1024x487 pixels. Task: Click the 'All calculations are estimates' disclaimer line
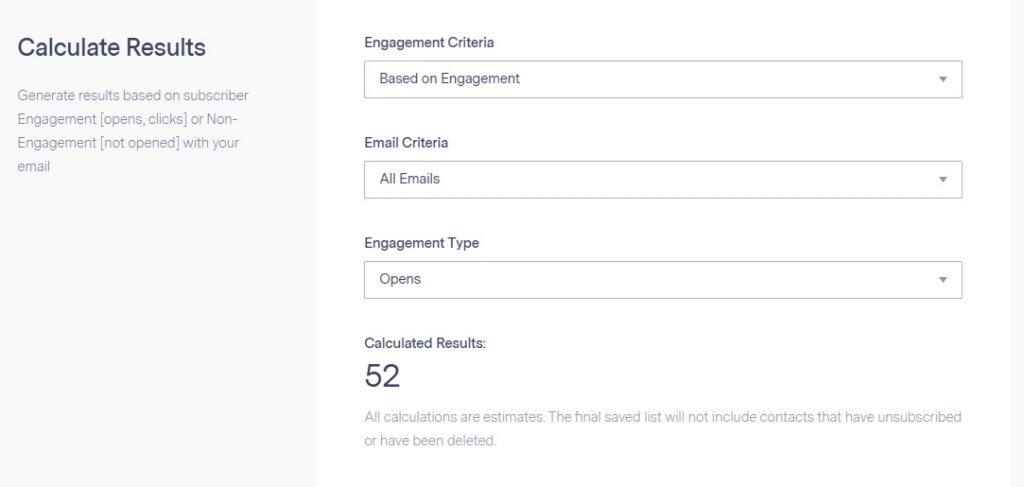(x=662, y=417)
